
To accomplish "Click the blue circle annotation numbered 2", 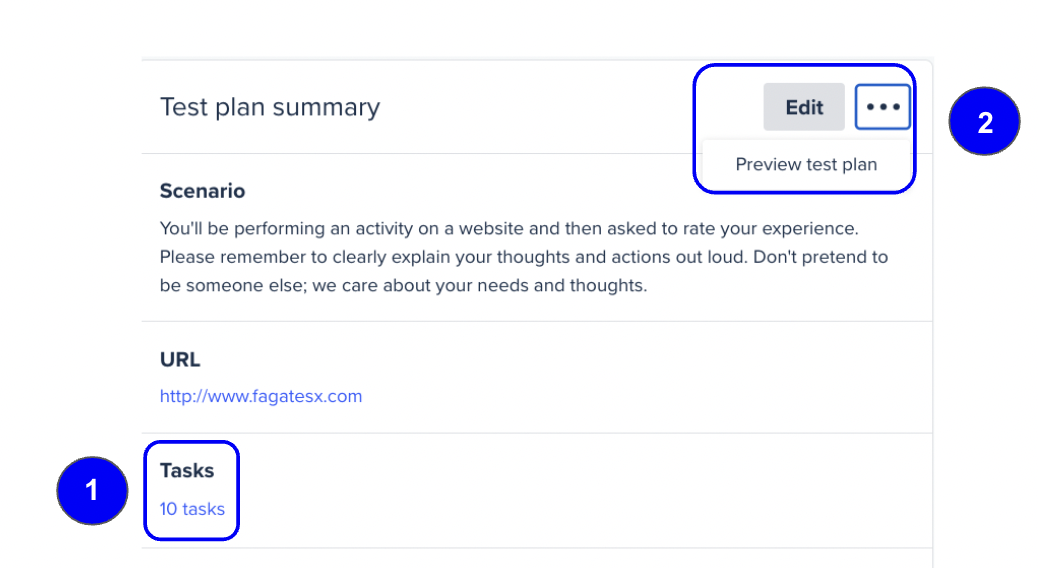I will (x=984, y=122).
